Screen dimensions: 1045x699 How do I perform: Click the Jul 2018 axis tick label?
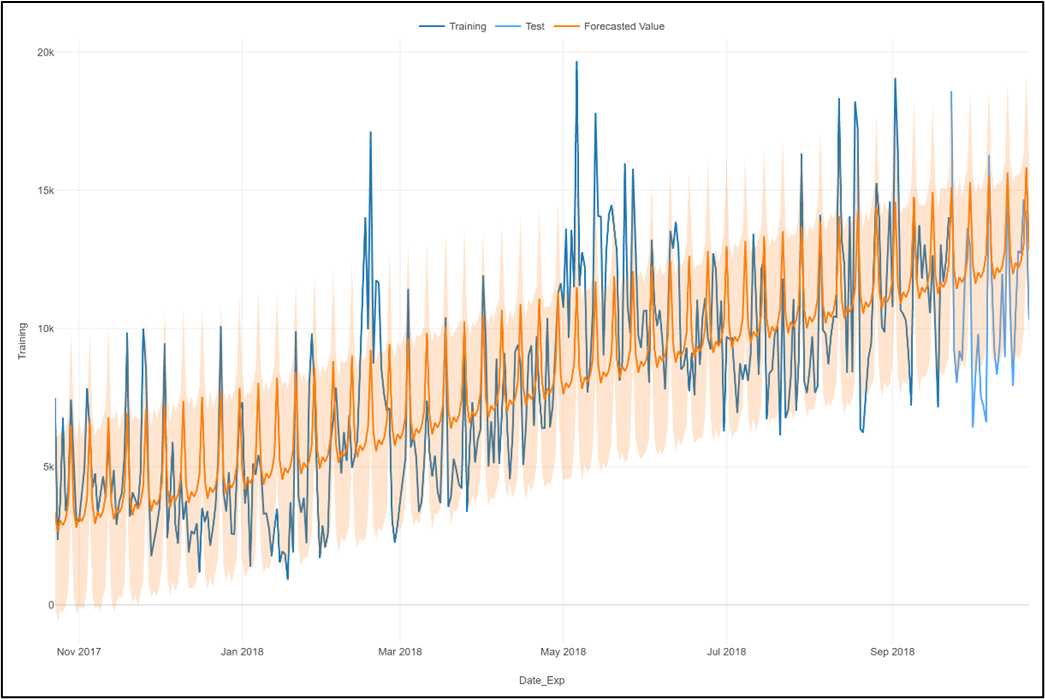tap(725, 650)
